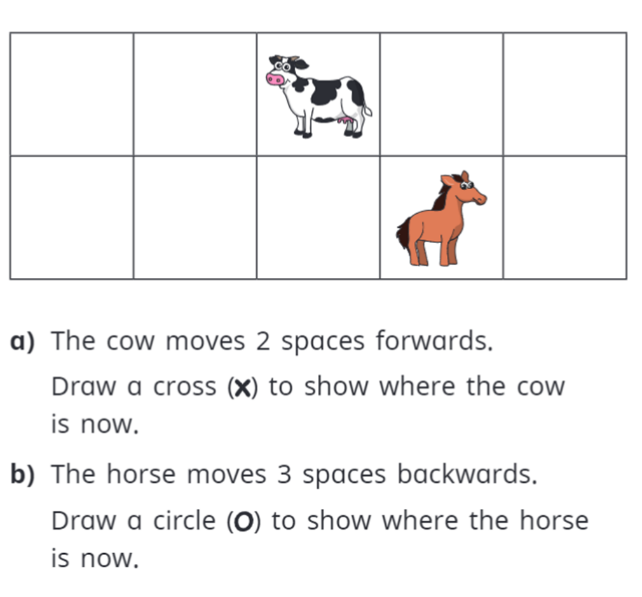The width and height of the screenshot is (642, 597).
Task: Choose the top-right corner cell of the grid
Action: (565, 94)
